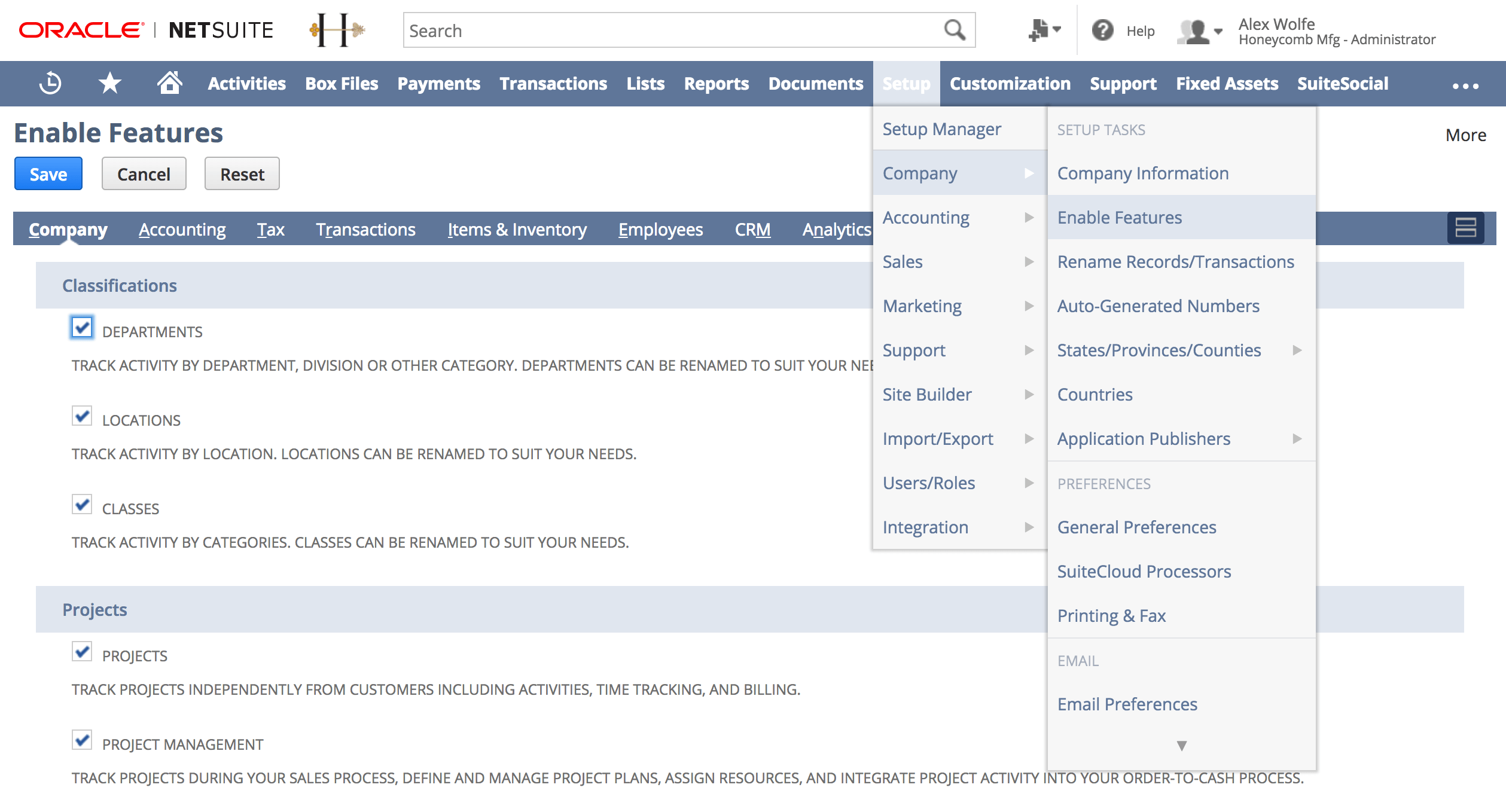This screenshot has width=1506, height=812.
Task: Click the Save button
Action: pos(48,173)
